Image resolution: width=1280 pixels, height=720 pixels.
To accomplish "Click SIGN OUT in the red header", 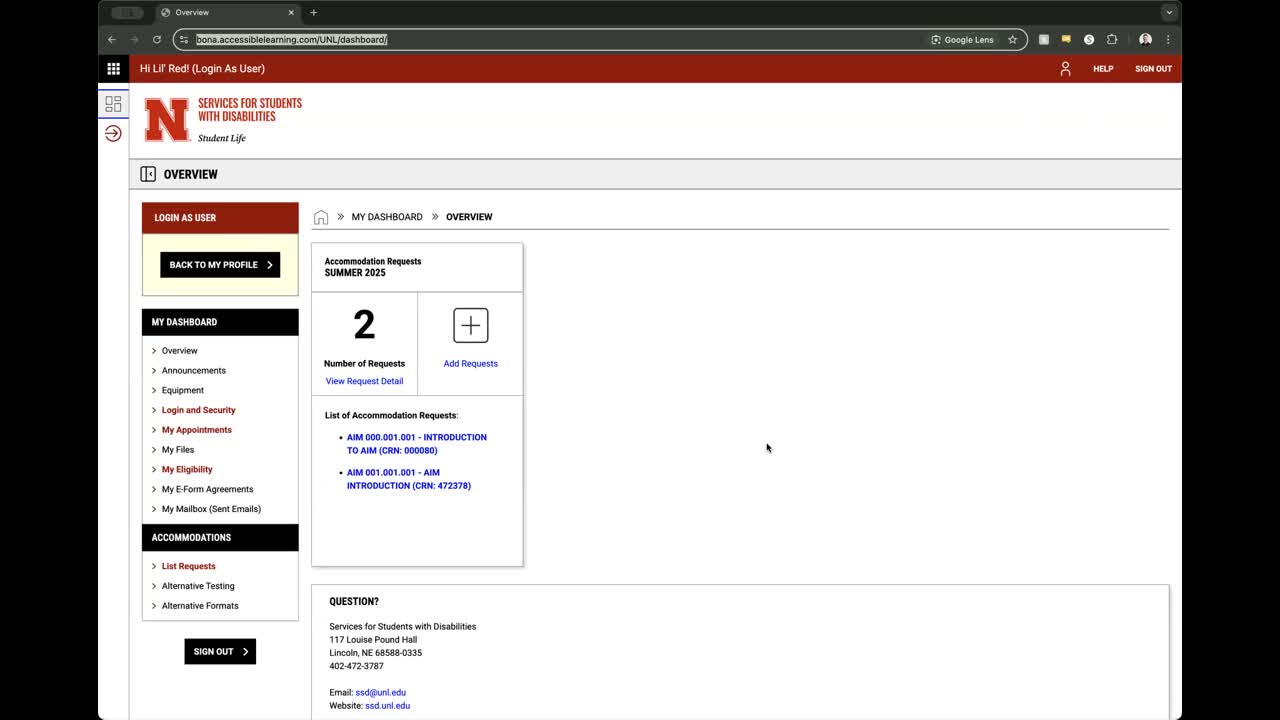I will coord(1153,69).
